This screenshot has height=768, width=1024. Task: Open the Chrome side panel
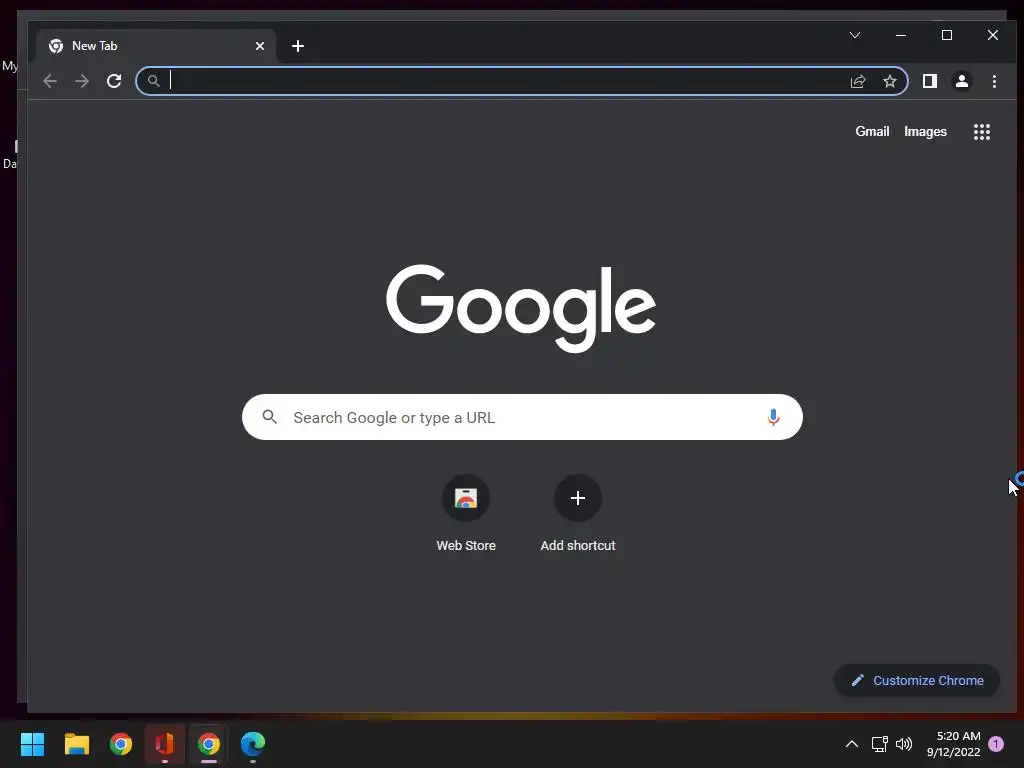click(930, 81)
